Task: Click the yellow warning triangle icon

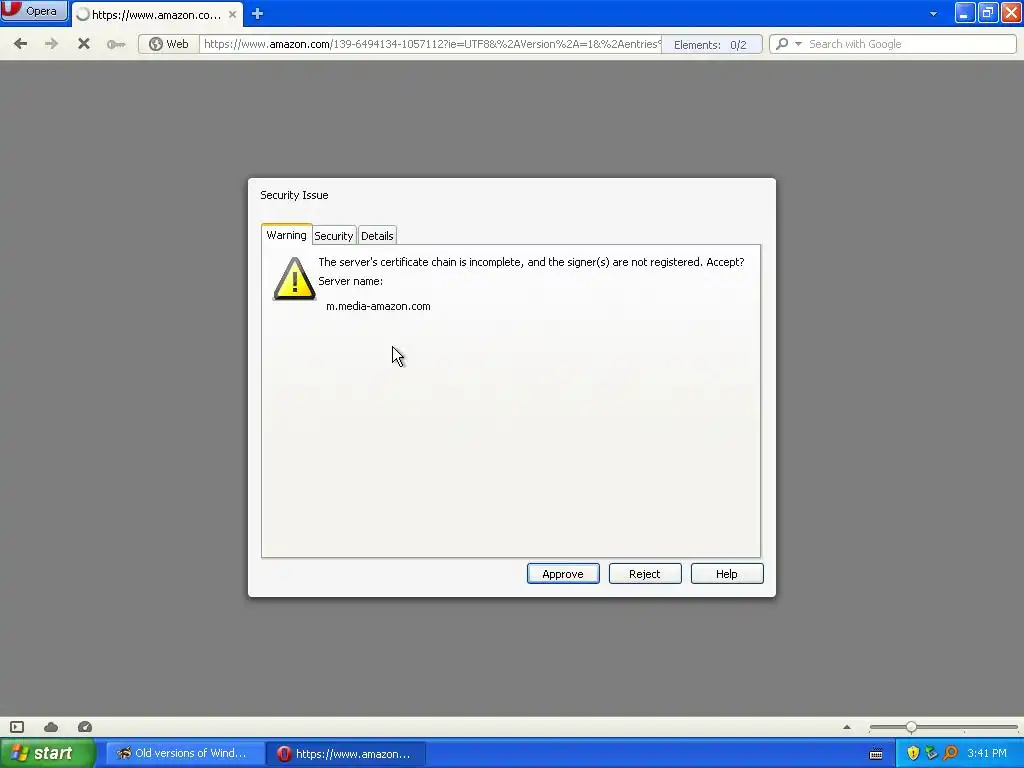Action: coord(294,279)
